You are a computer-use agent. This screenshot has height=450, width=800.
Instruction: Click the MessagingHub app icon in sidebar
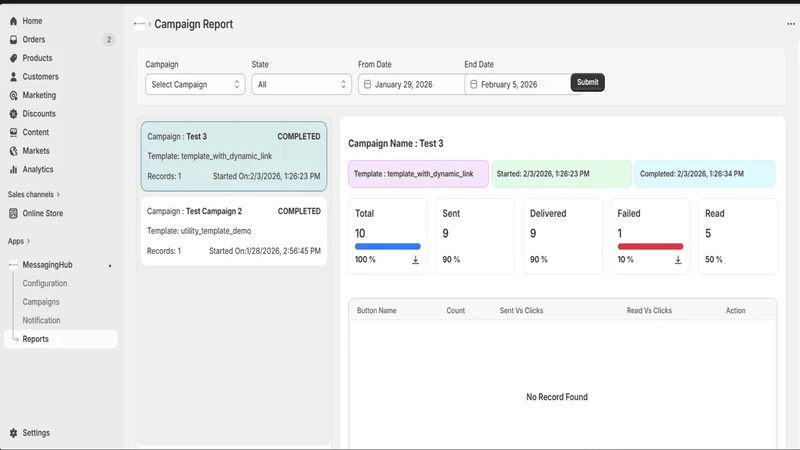pos(13,265)
